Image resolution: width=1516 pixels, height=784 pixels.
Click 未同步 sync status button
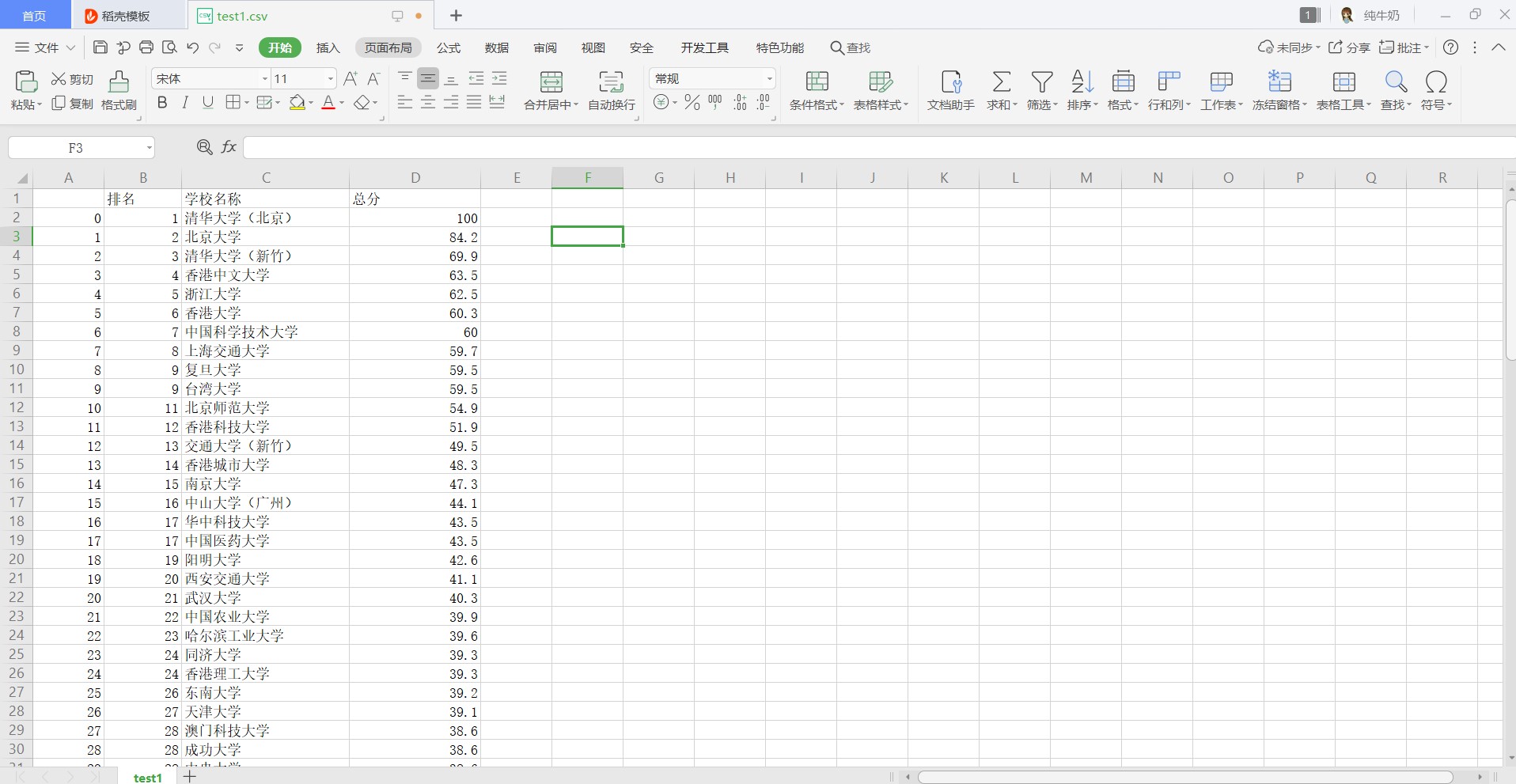pyautogui.click(x=1289, y=47)
